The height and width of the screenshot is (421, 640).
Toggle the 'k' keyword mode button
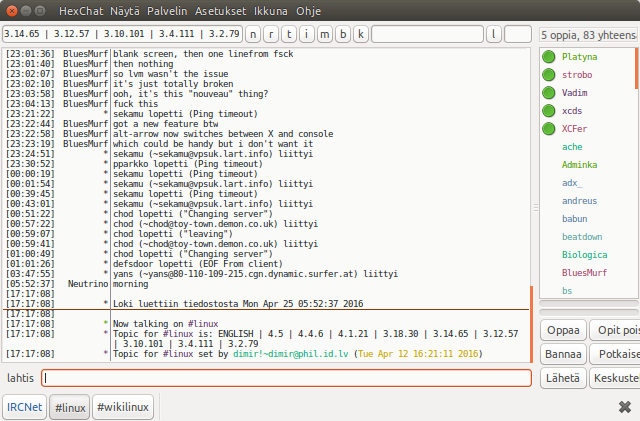tap(360, 34)
